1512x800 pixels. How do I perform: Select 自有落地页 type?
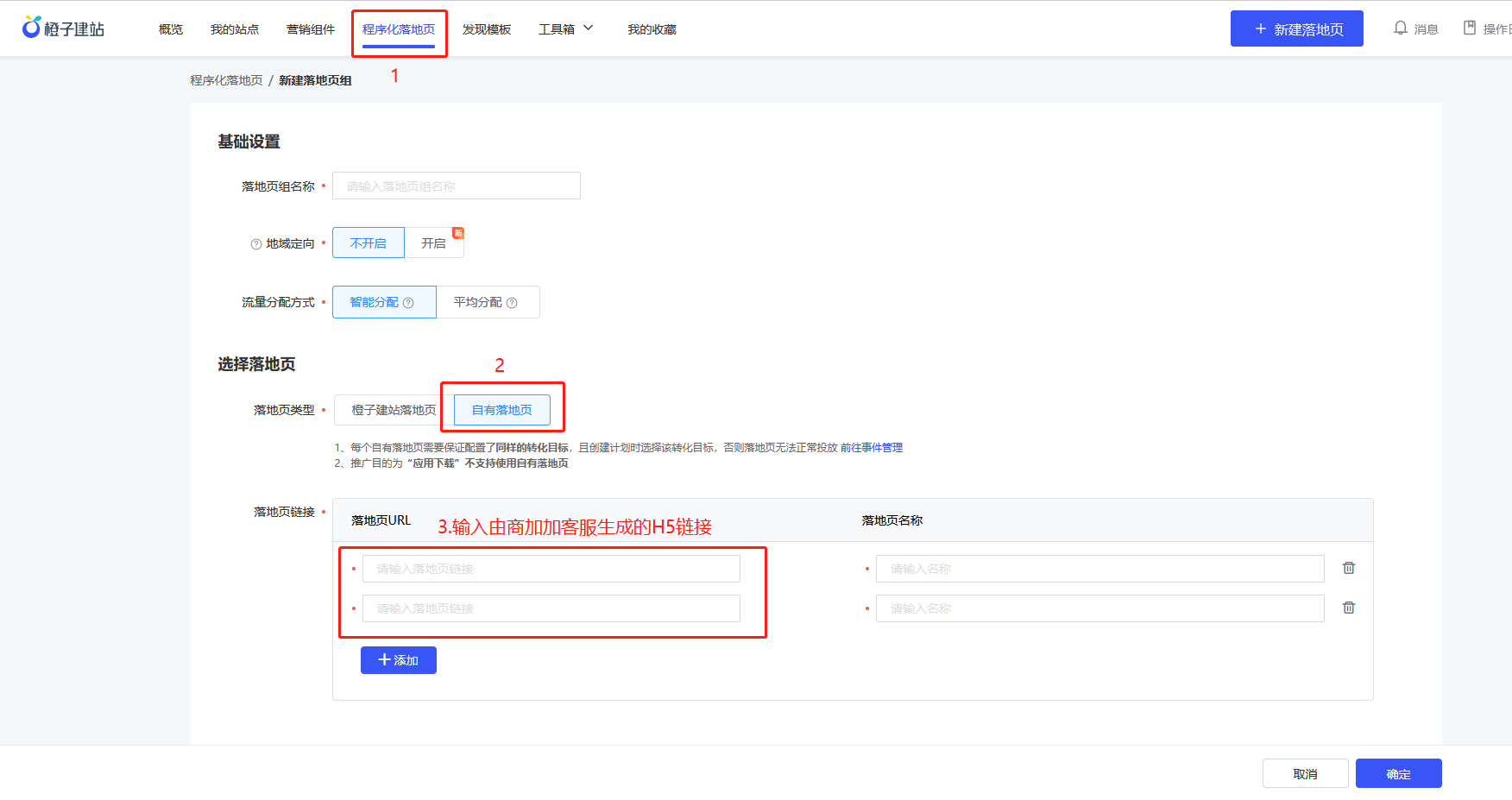(x=502, y=410)
